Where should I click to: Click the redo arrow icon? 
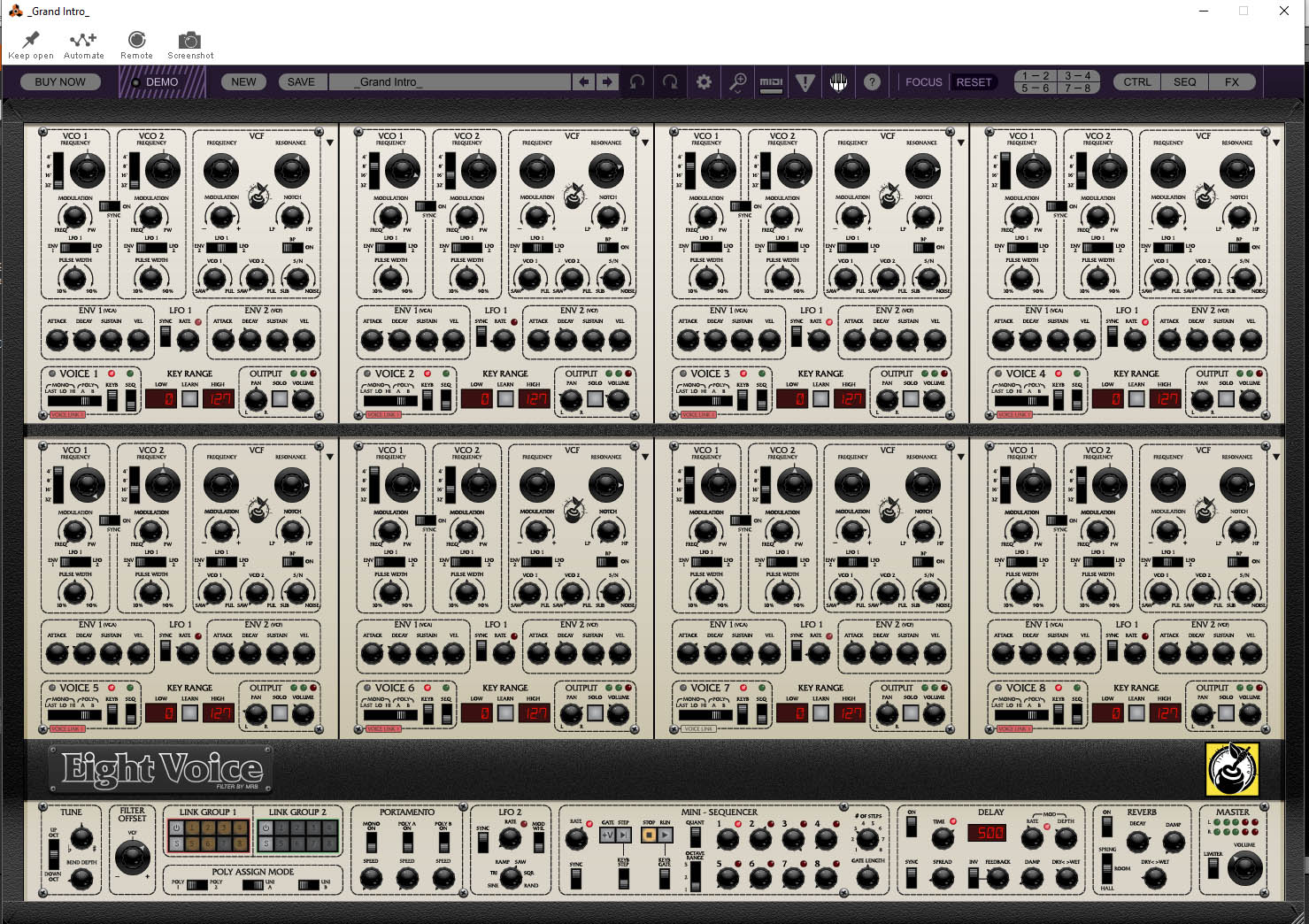pyautogui.click(x=670, y=82)
